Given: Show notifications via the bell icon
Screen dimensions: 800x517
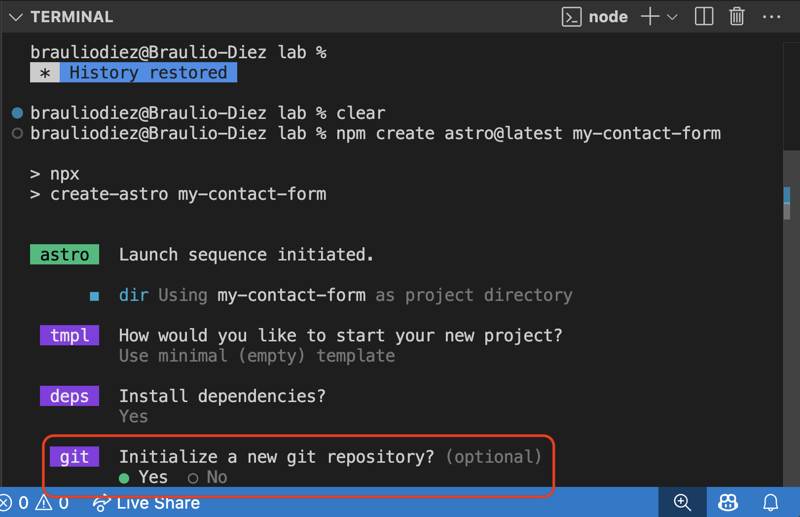Looking at the screenshot, I should pos(771,503).
